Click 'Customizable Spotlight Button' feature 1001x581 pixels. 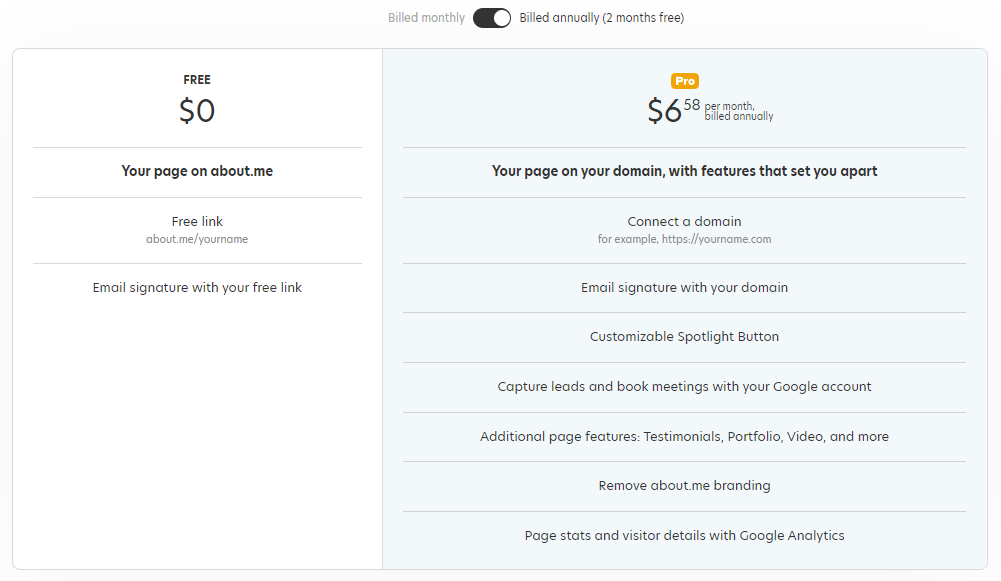(x=684, y=336)
